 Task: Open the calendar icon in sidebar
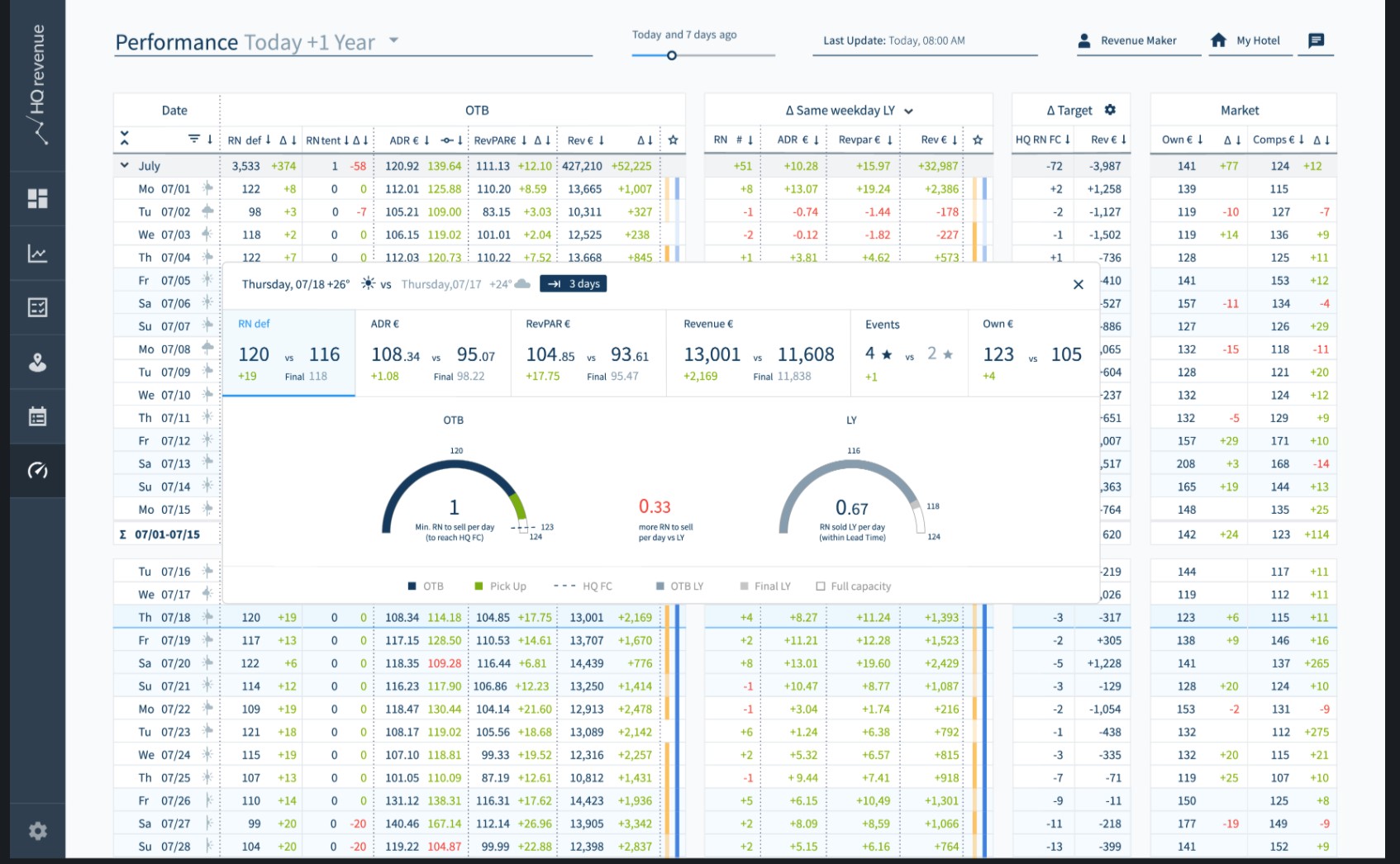tap(37, 416)
